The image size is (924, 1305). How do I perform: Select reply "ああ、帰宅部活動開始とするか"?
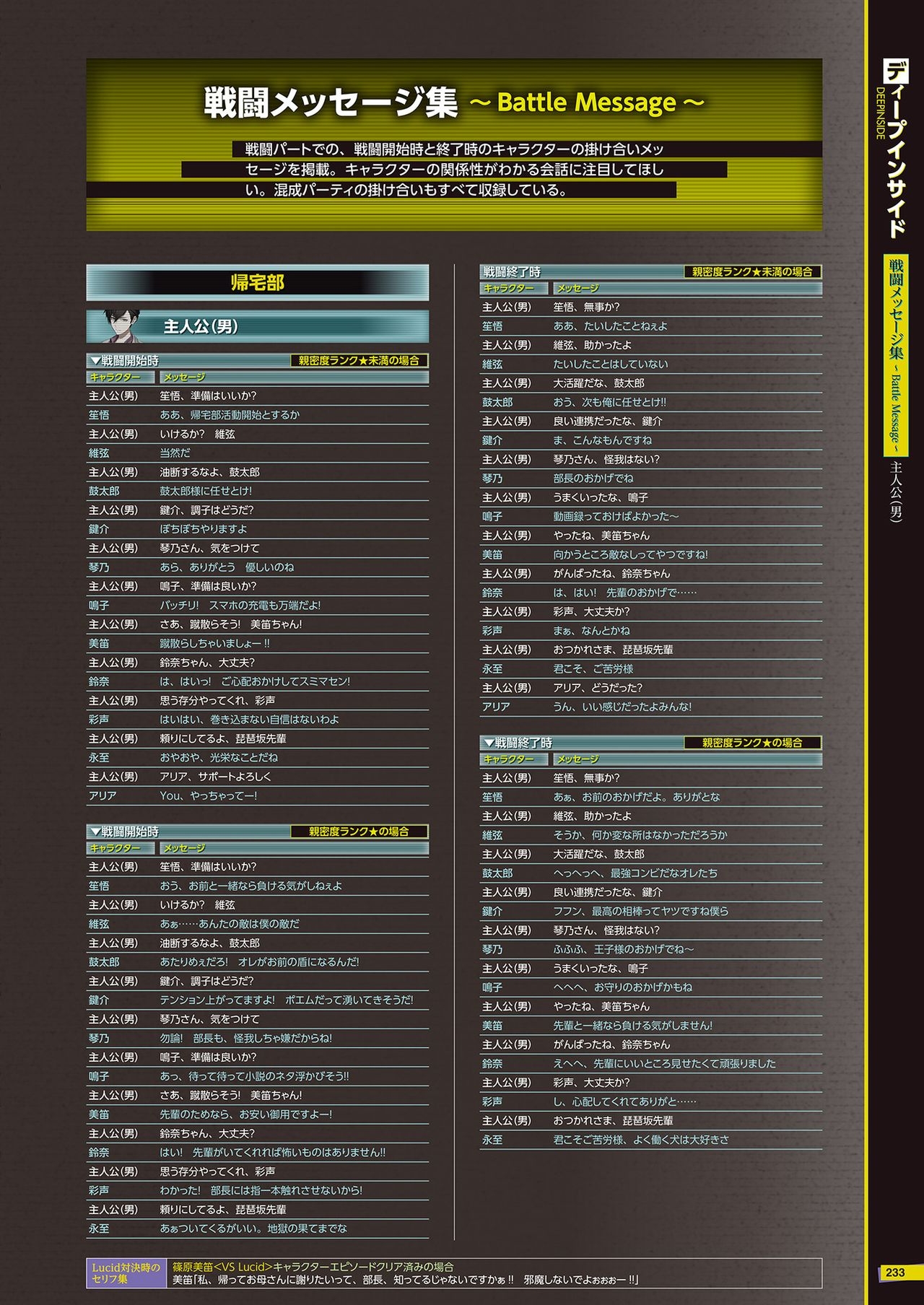(x=230, y=415)
